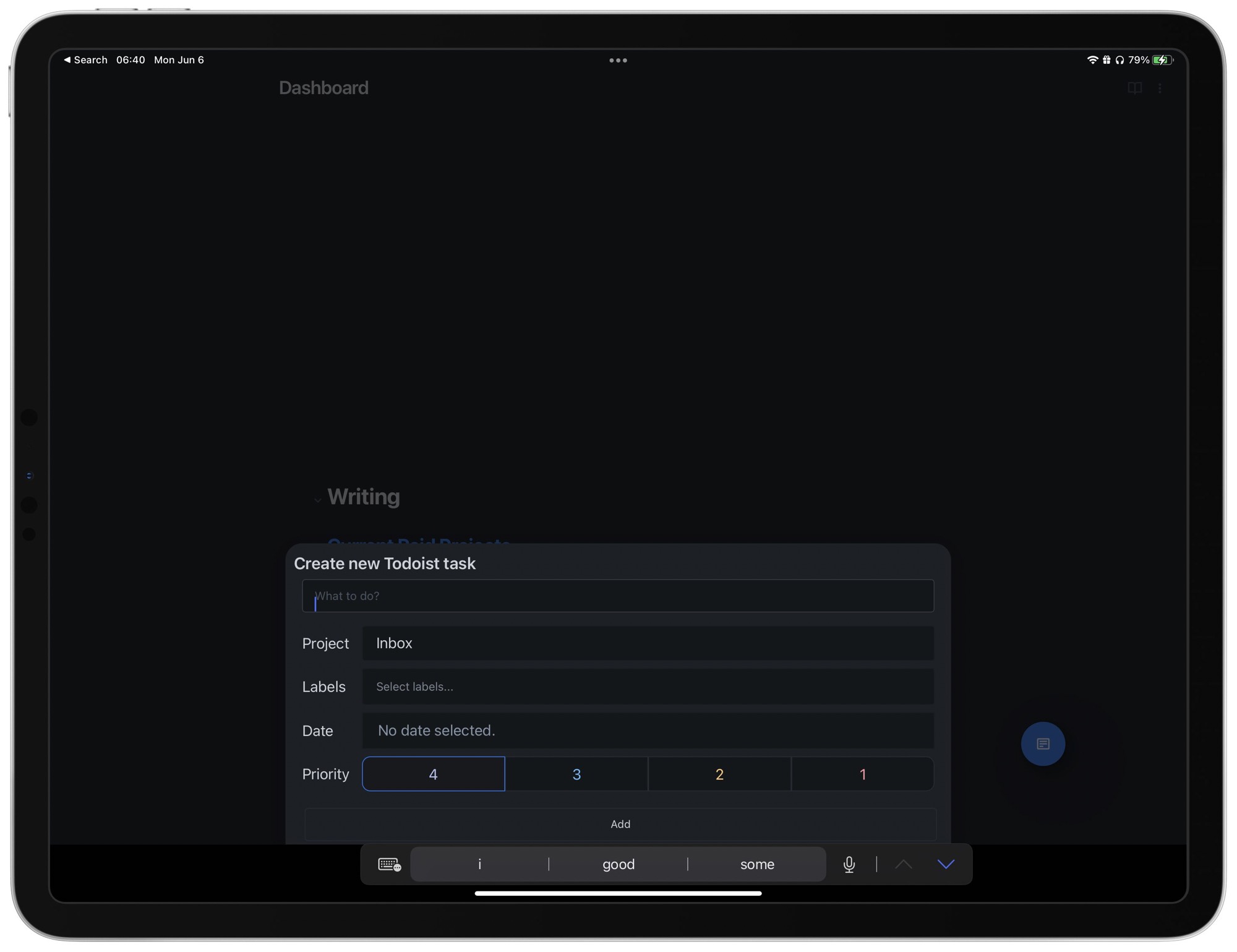This screenshot has height=952, width=1237.
Task: Tap the multitasking dots at top center
Action: tap(618, 60)
